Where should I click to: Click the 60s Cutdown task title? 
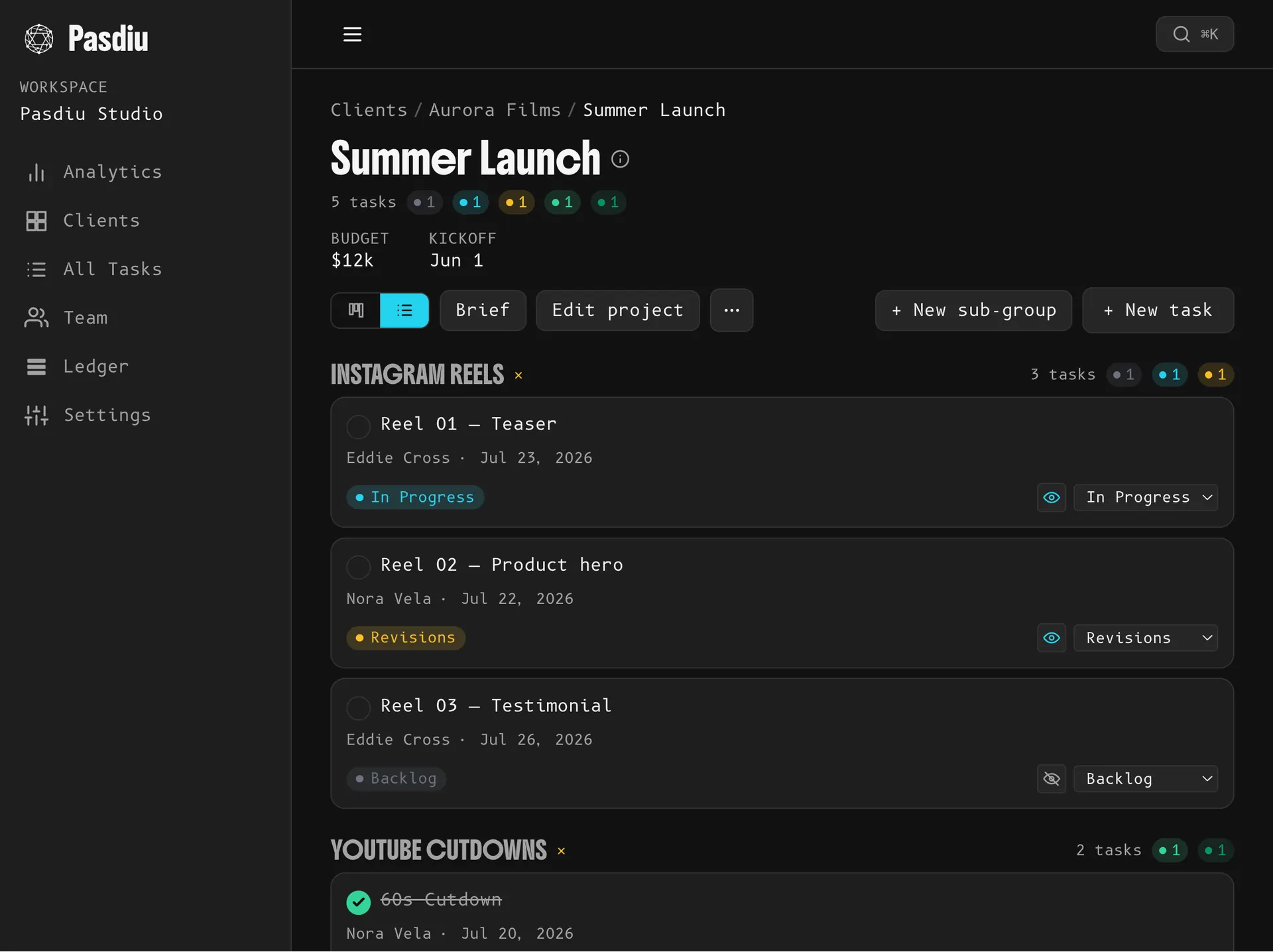tap(441, 900)
